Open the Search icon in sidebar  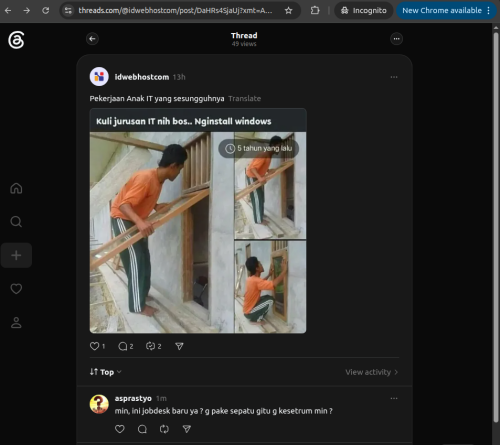(x=16, y=222)
